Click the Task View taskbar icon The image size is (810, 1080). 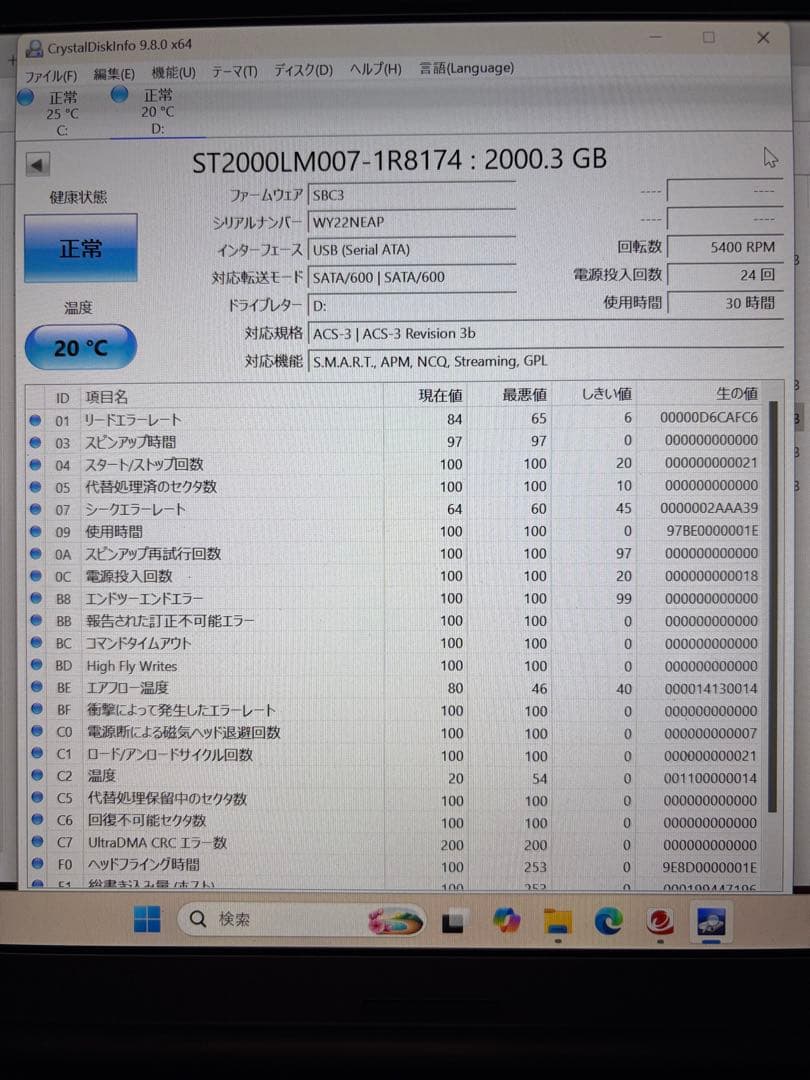pos(453,921)
